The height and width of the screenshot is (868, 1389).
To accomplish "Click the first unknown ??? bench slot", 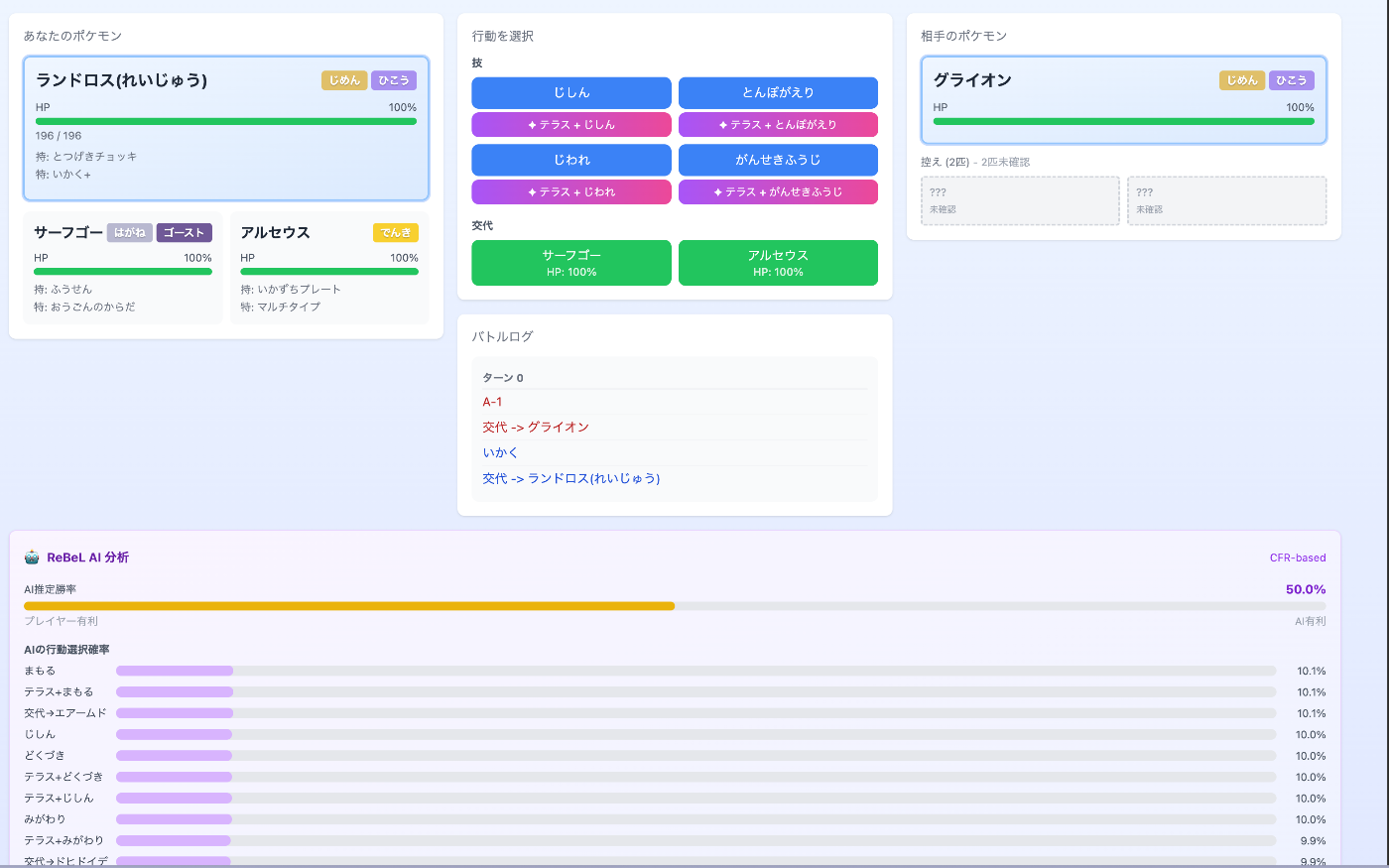I will pyautogui.click(x=1020, y=200).
